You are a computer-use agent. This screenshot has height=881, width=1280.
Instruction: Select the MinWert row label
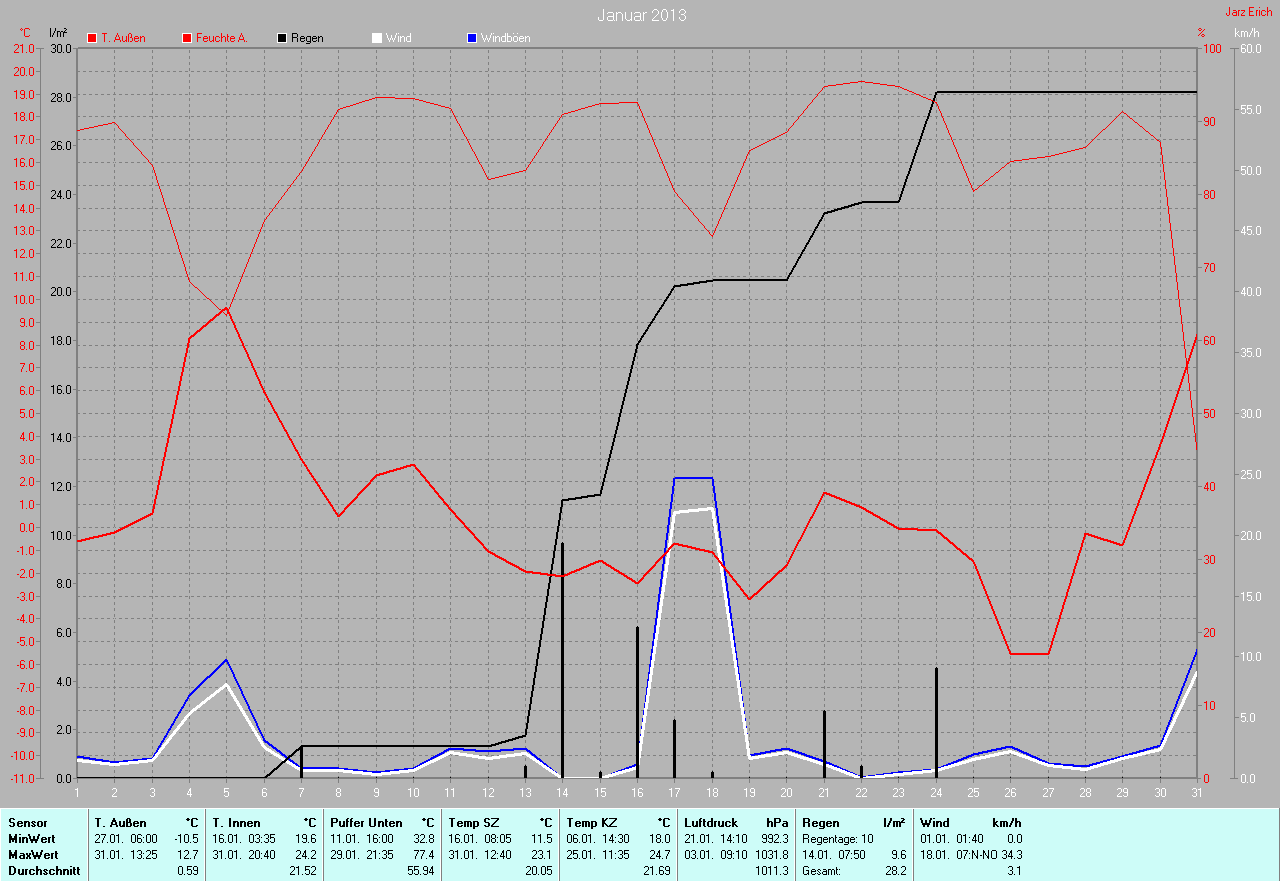pyautogui.click(x=32, y=838)
